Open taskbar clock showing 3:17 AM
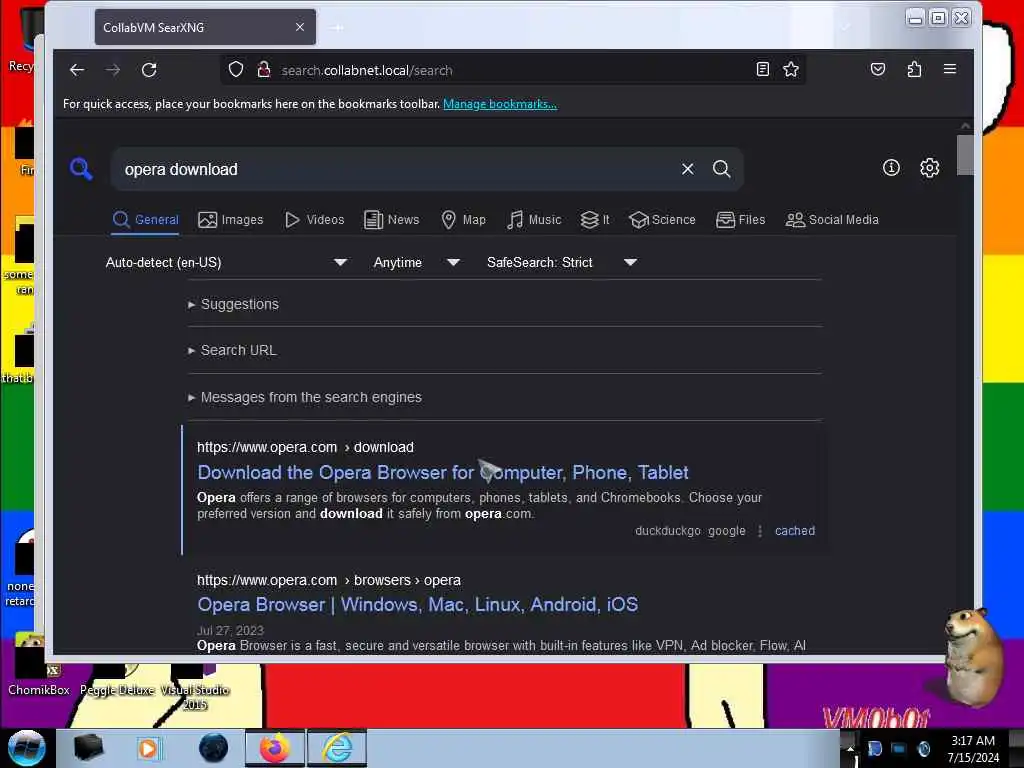The width and height of the screenshot is (1024, 768). pos(972,748)
